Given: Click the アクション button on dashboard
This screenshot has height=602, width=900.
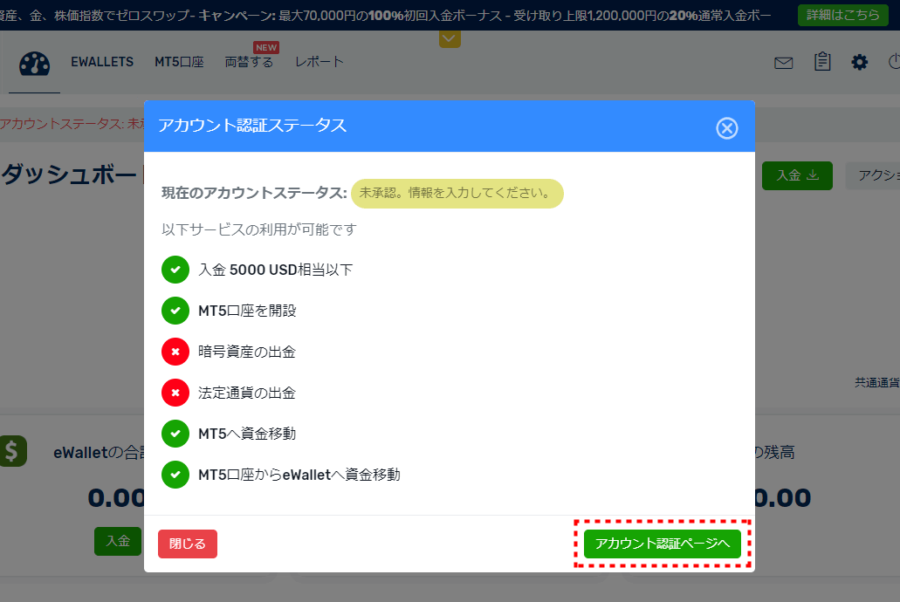Looking at the screenshot, I should coord(873,176).
